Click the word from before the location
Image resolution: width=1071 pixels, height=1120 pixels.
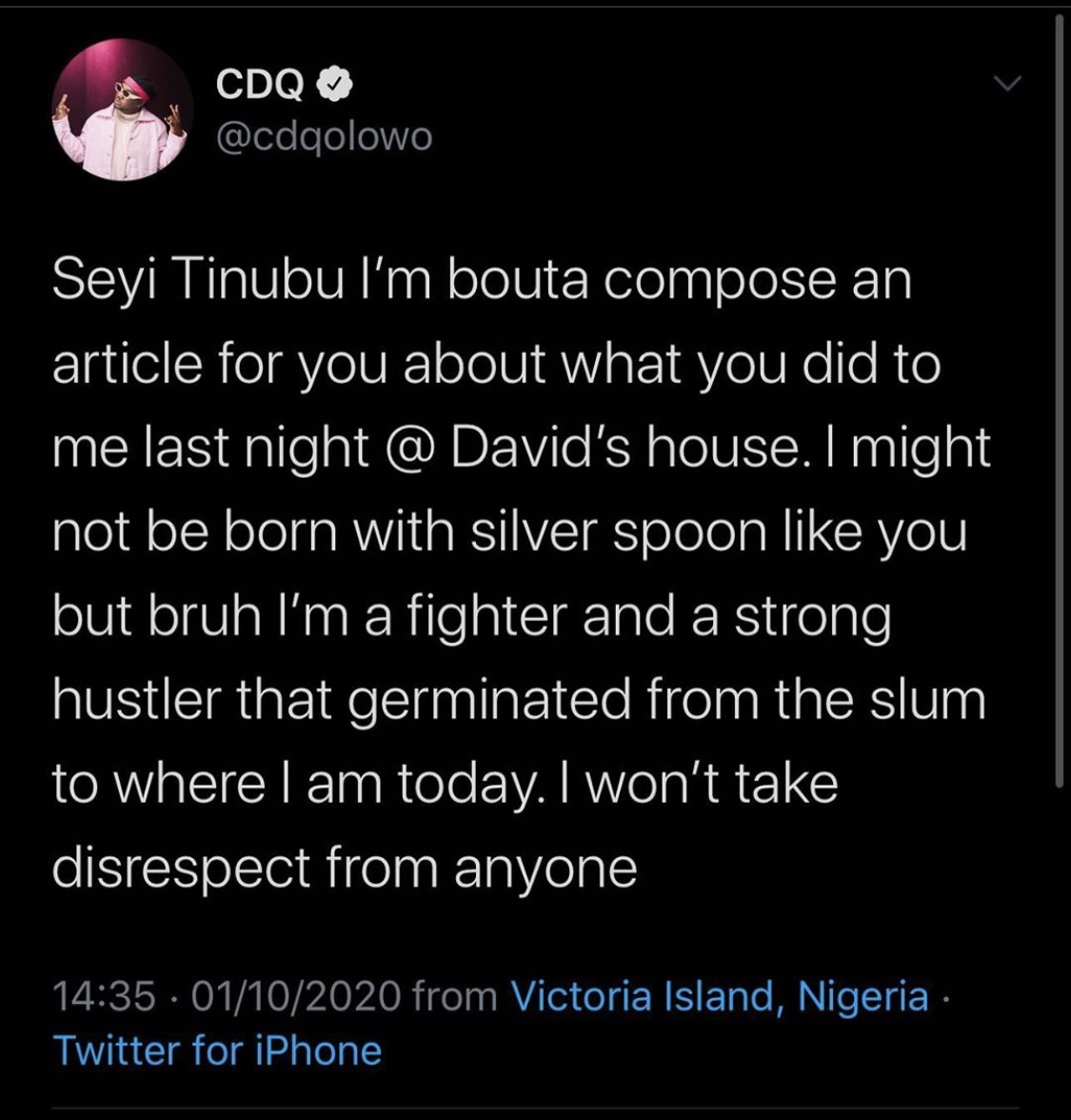click(x=456, y=997)
